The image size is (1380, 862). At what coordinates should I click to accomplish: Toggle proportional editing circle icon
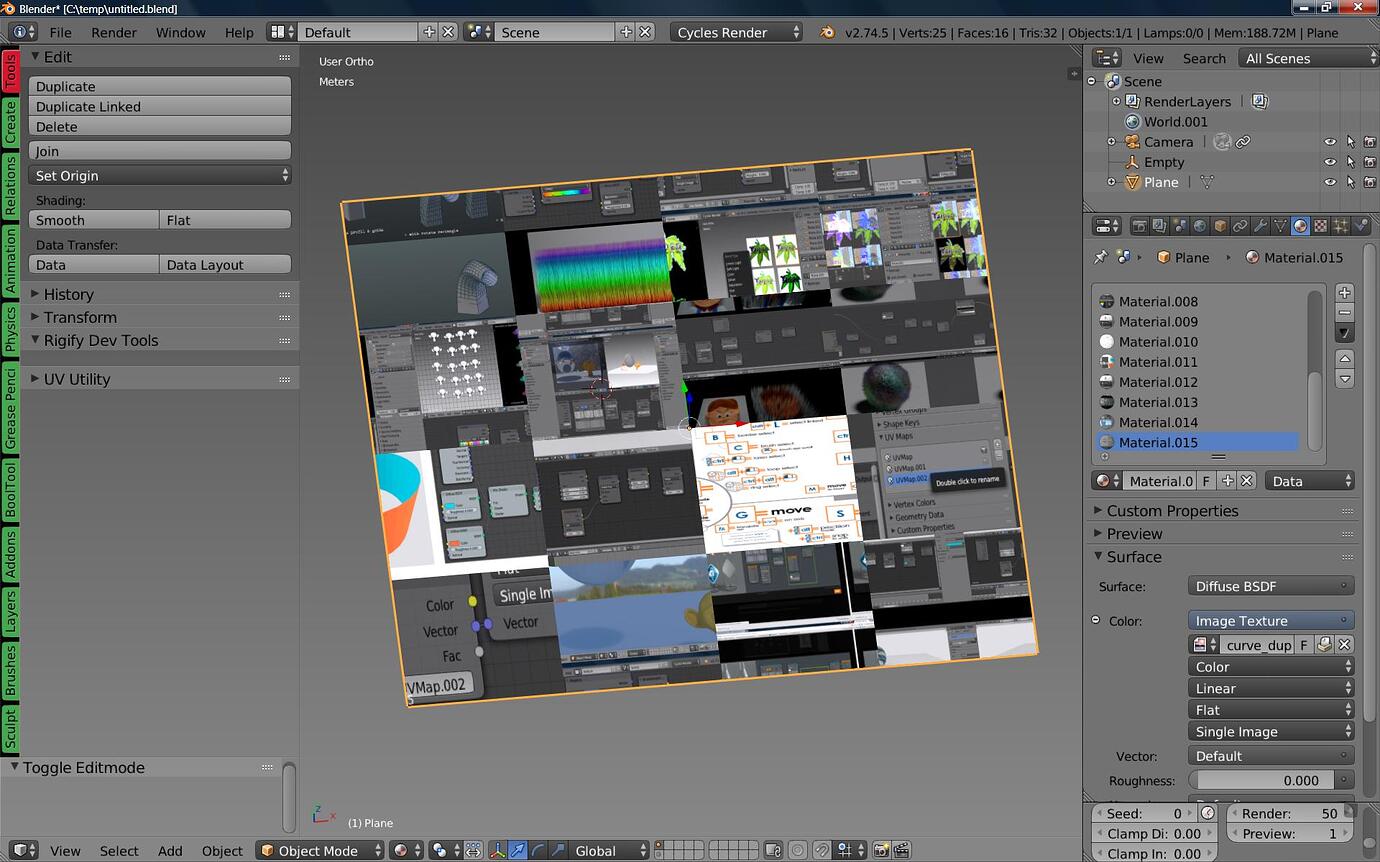[x=797, y=850]
